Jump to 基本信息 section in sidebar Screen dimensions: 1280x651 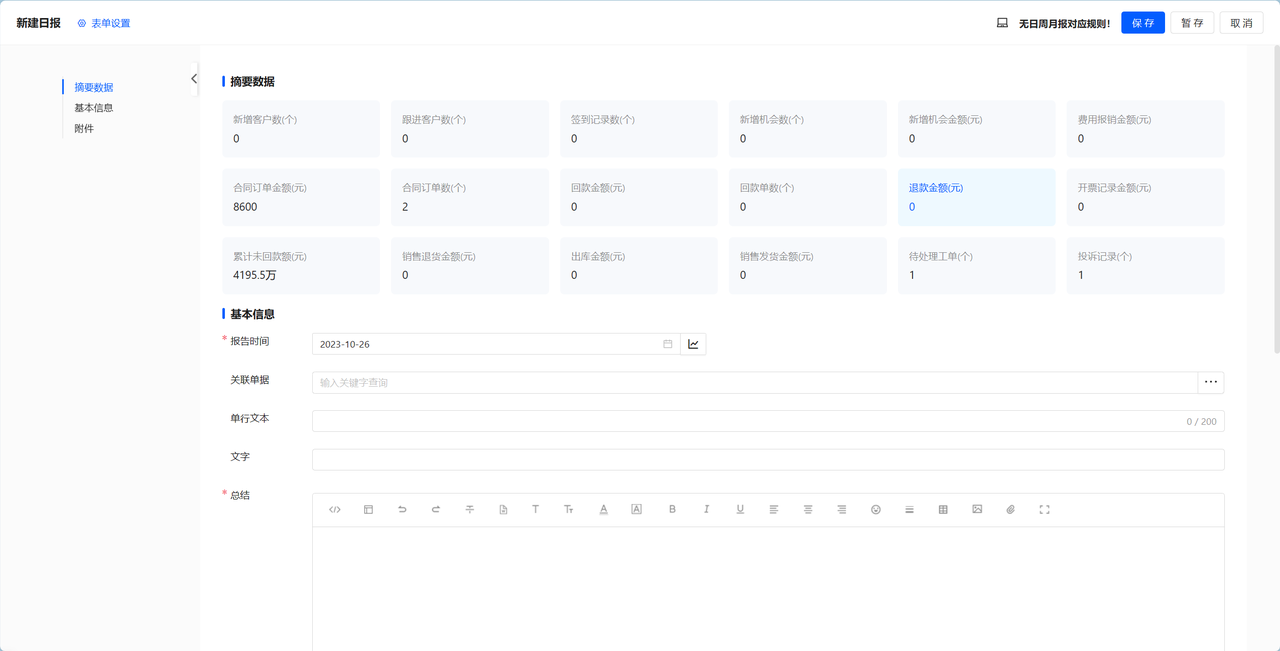[x=94, y=108]
